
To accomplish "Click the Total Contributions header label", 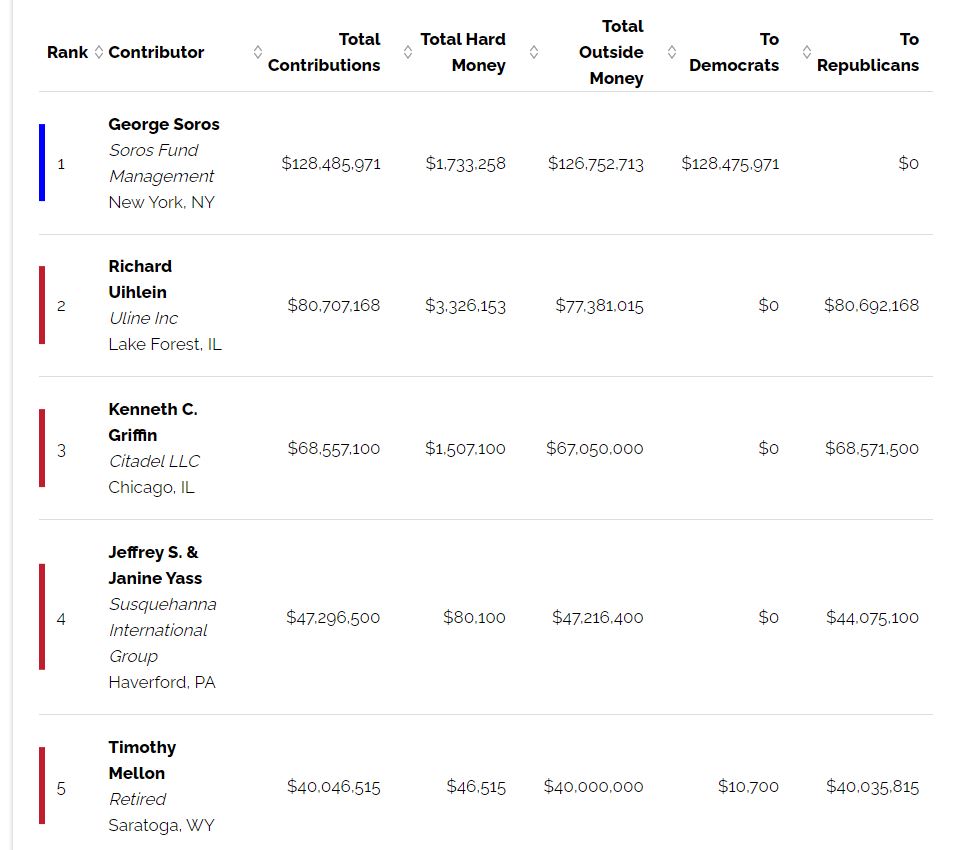I will (x=324, y=52).
